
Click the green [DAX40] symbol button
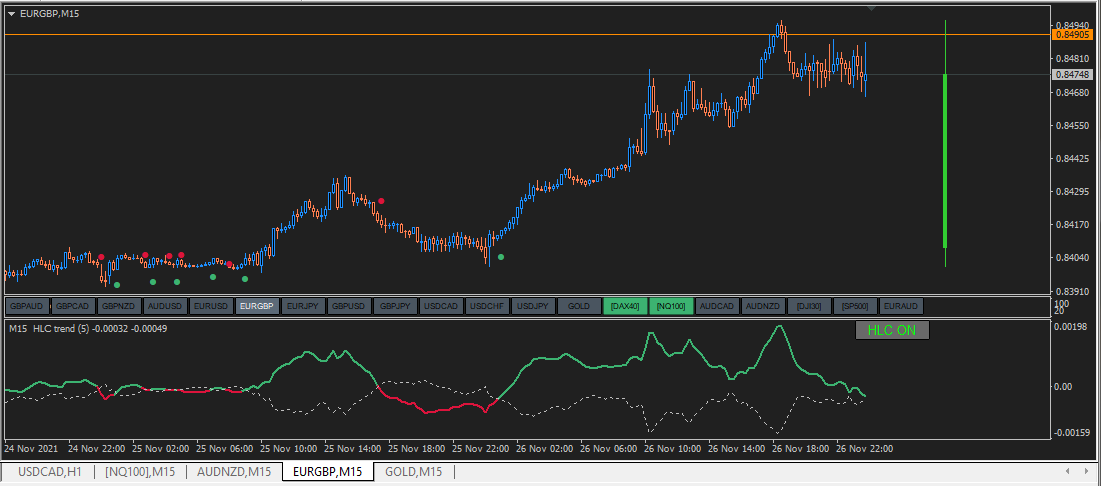click(625, 306)
